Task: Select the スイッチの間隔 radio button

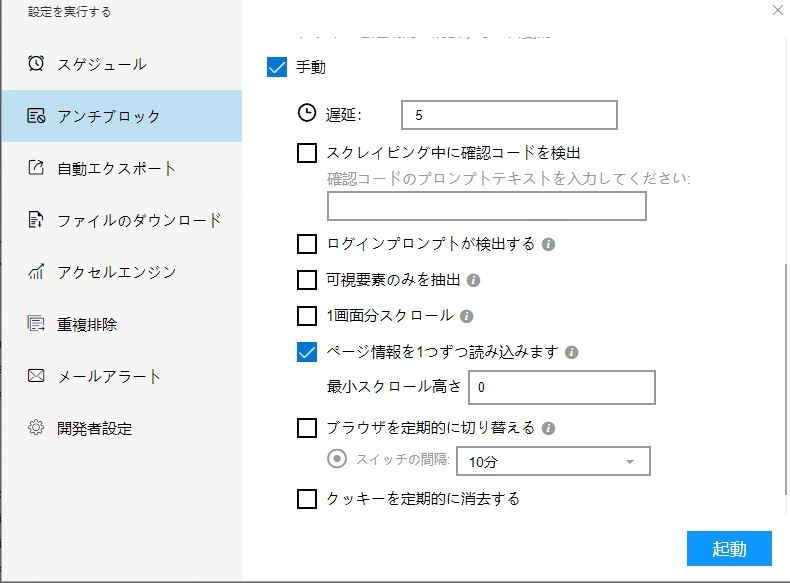Action: (x=338, y=460)
